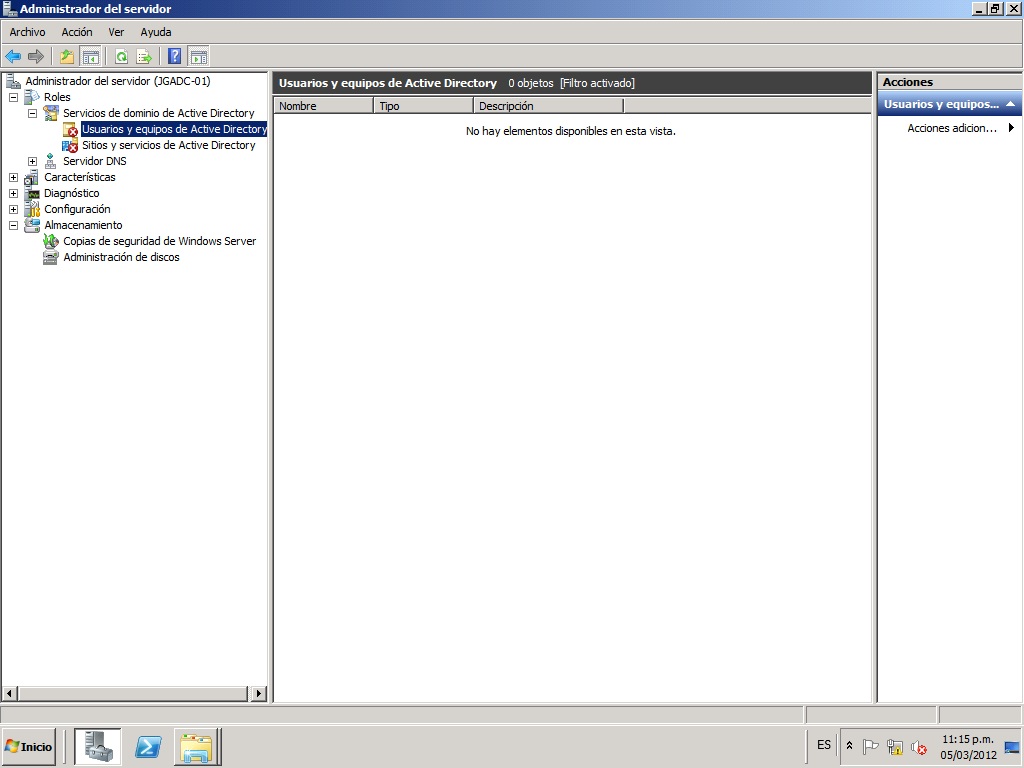Select Configuración in the tree
Image resolution: width=1024 pixels, height=768 pixels.
(x=77, y=209)
